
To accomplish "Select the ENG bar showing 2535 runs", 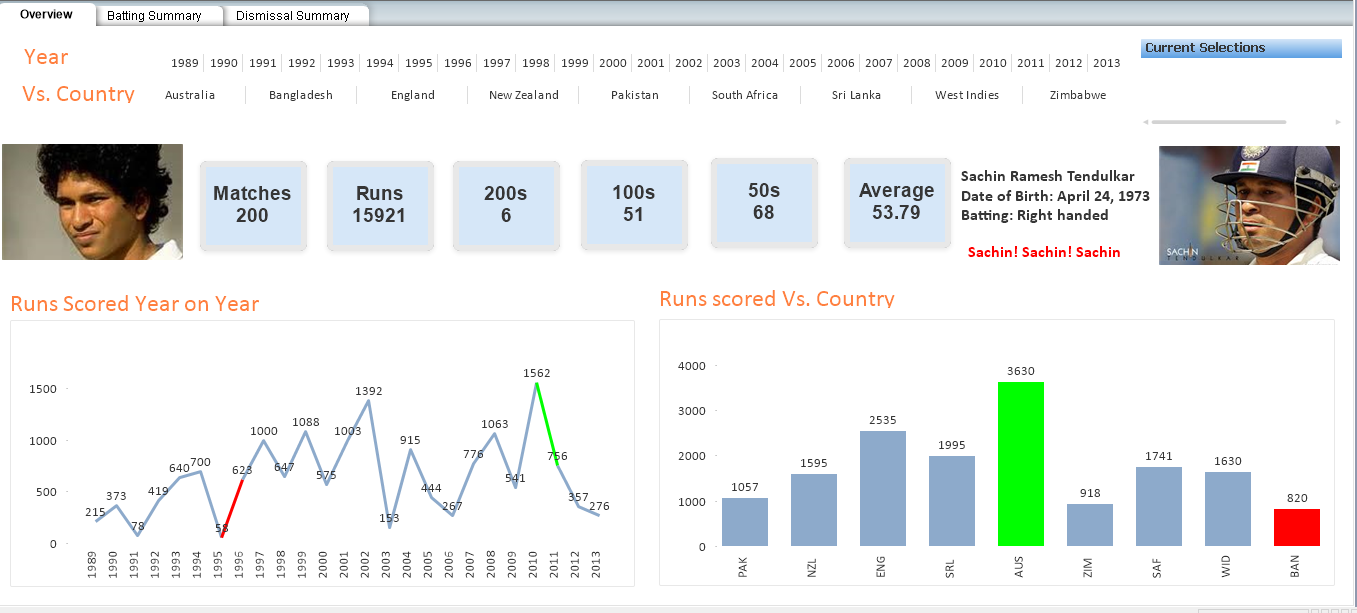I will 882,488.
